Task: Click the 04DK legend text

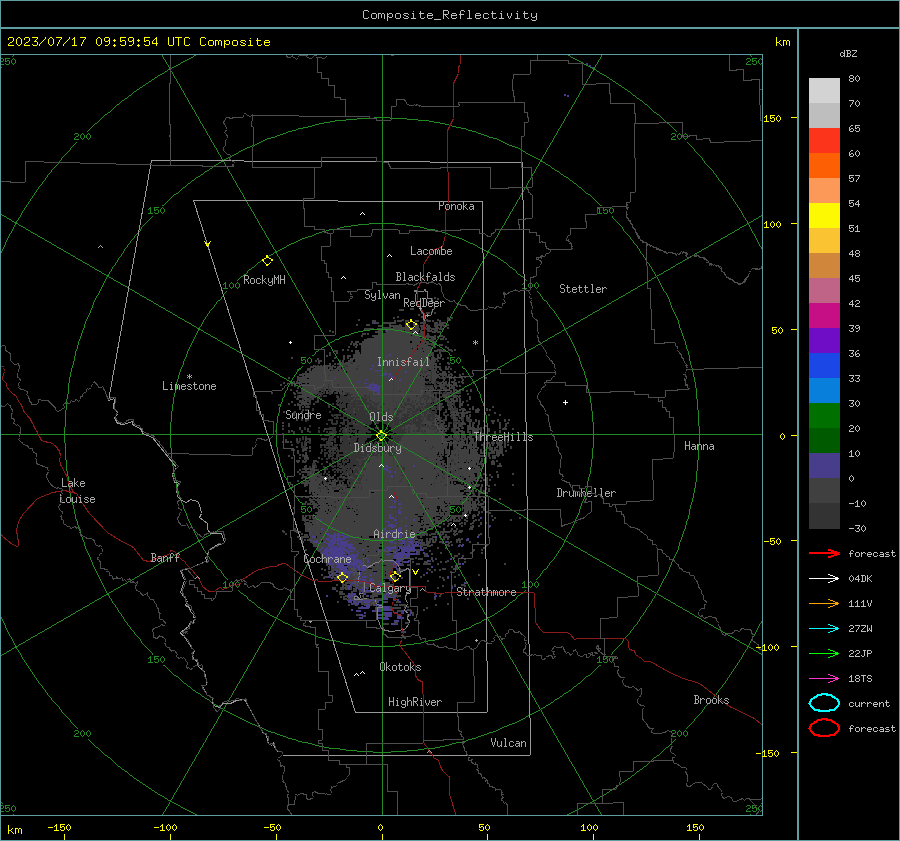Action: pyautogui.click(x=860, y=579)
